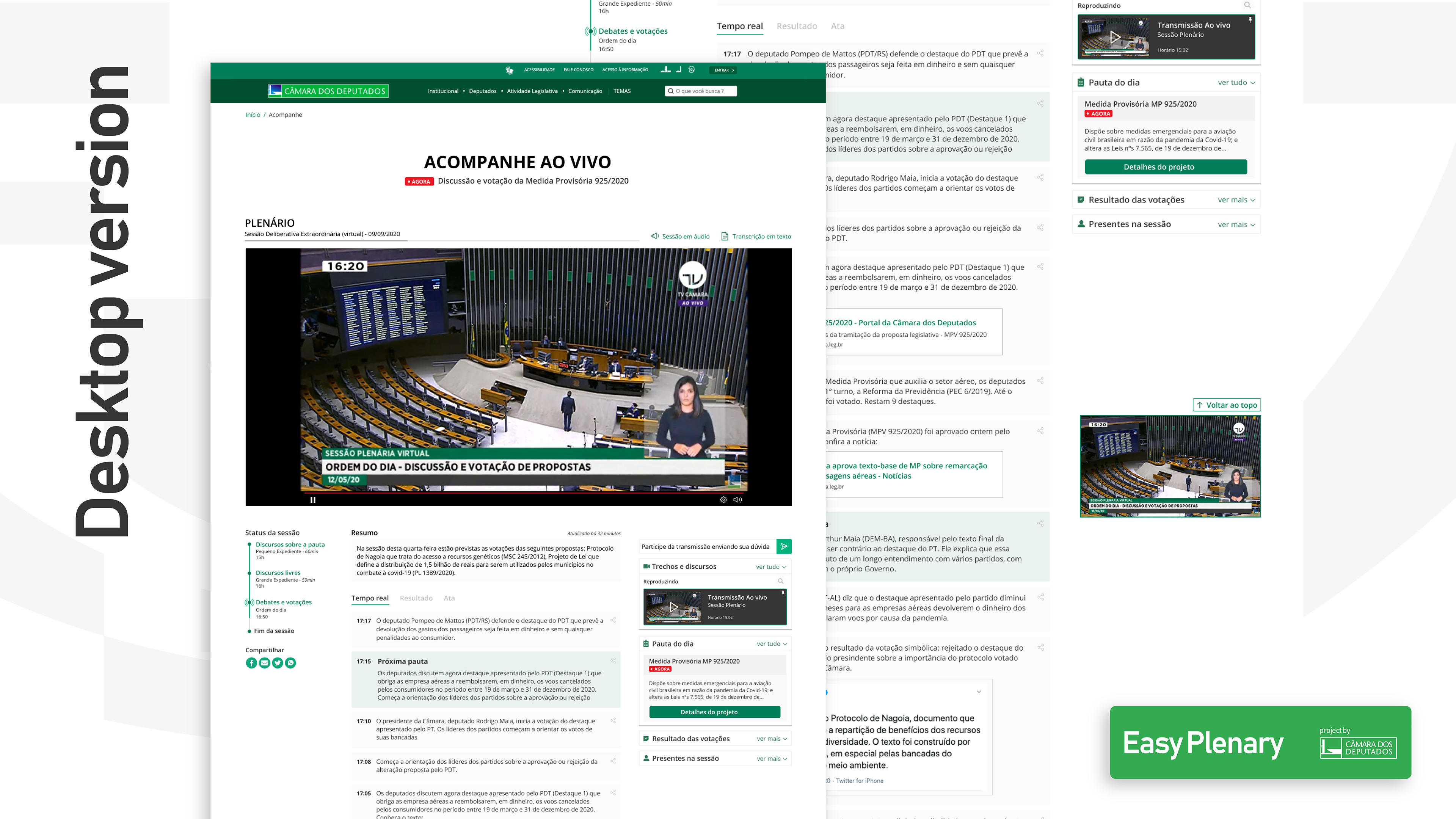Click the O que você busca search field
The height and width of the screenshot is (819, 1456).
[x=701, y=91]
